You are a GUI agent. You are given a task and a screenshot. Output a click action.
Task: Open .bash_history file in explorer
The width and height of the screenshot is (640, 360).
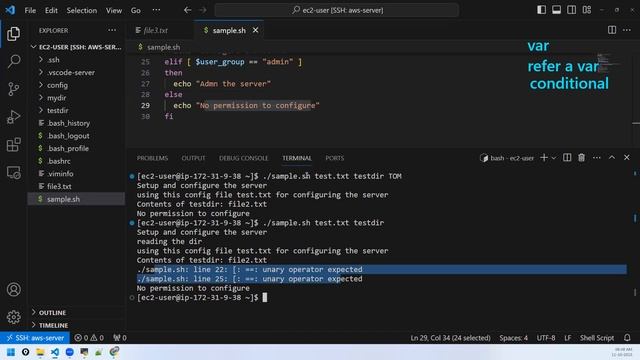point(76,123)
